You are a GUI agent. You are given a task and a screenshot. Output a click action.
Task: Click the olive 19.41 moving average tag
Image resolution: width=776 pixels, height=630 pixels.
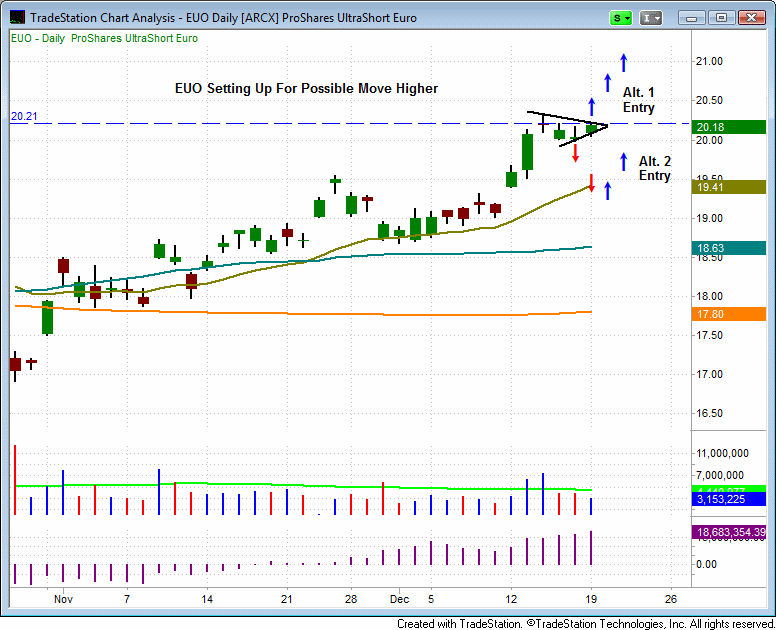[729, 187]
